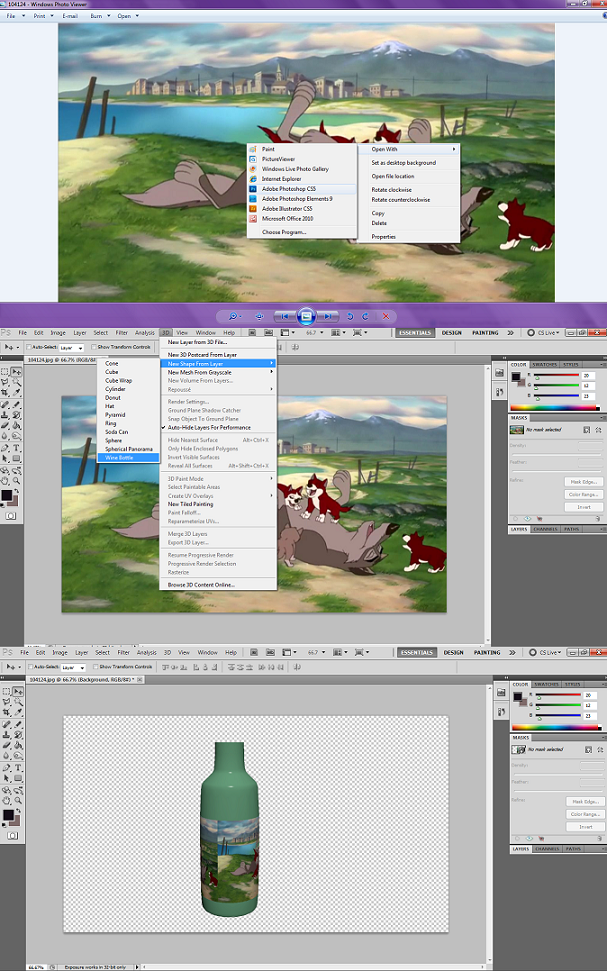Go to next photo in Photo Viewer
The height and width of the screenshot is (971, 607).
328,316
